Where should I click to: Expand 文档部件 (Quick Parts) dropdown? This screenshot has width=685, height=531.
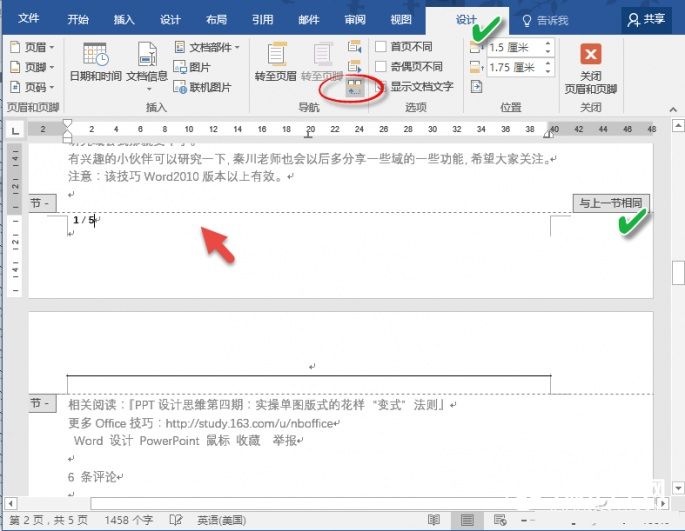point(207,47)
